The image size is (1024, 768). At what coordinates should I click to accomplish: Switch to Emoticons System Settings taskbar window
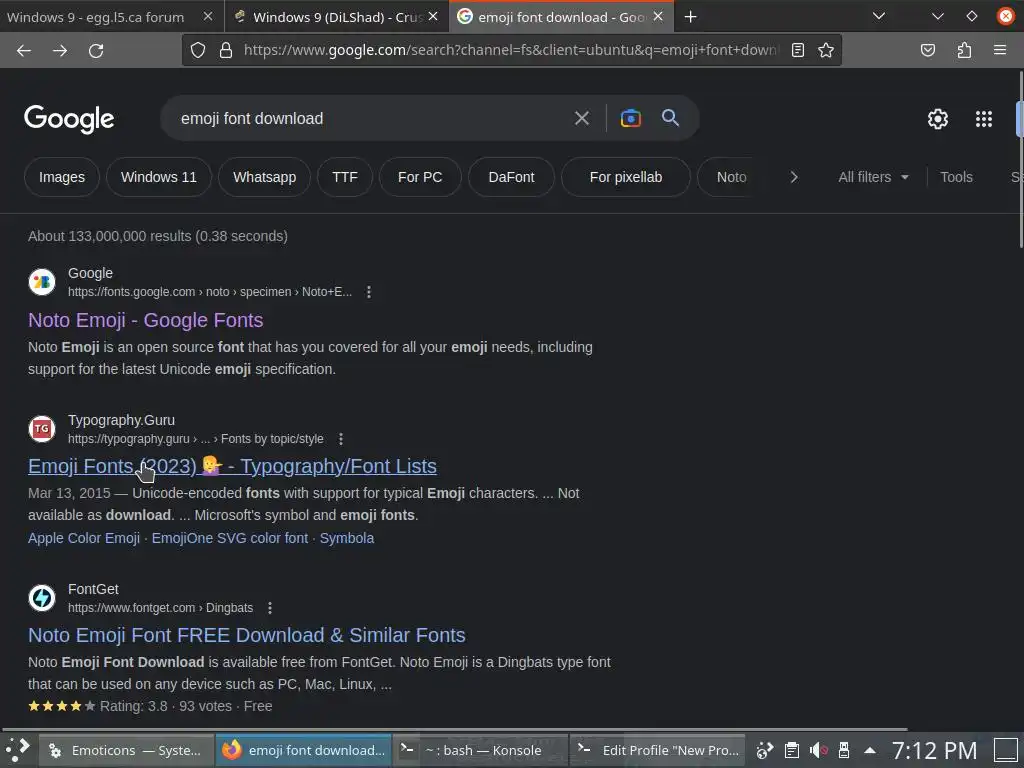(x=127, y=750)
